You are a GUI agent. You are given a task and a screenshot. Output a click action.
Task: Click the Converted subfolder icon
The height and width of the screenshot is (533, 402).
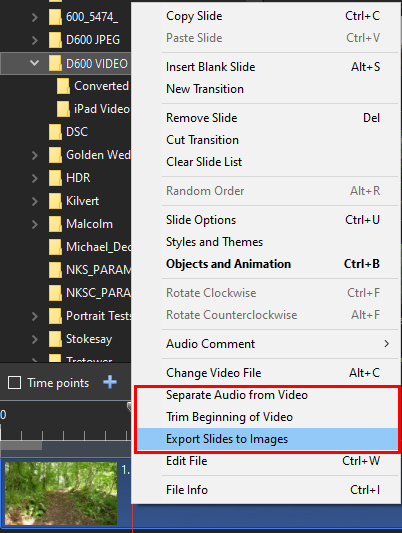pos(63,86)
